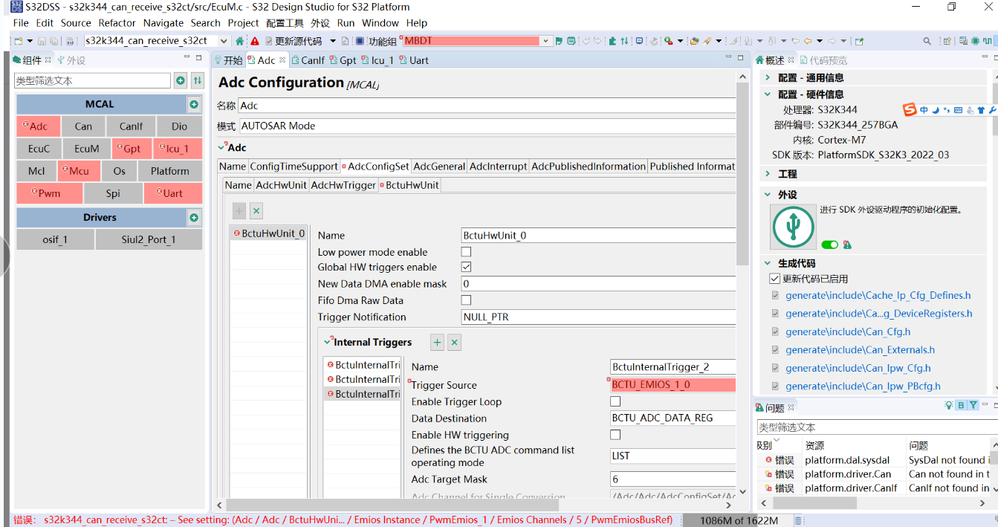Collapse the Internal Triggers section
This screenshot has width=998, height=527.
(x=328, y=342)
